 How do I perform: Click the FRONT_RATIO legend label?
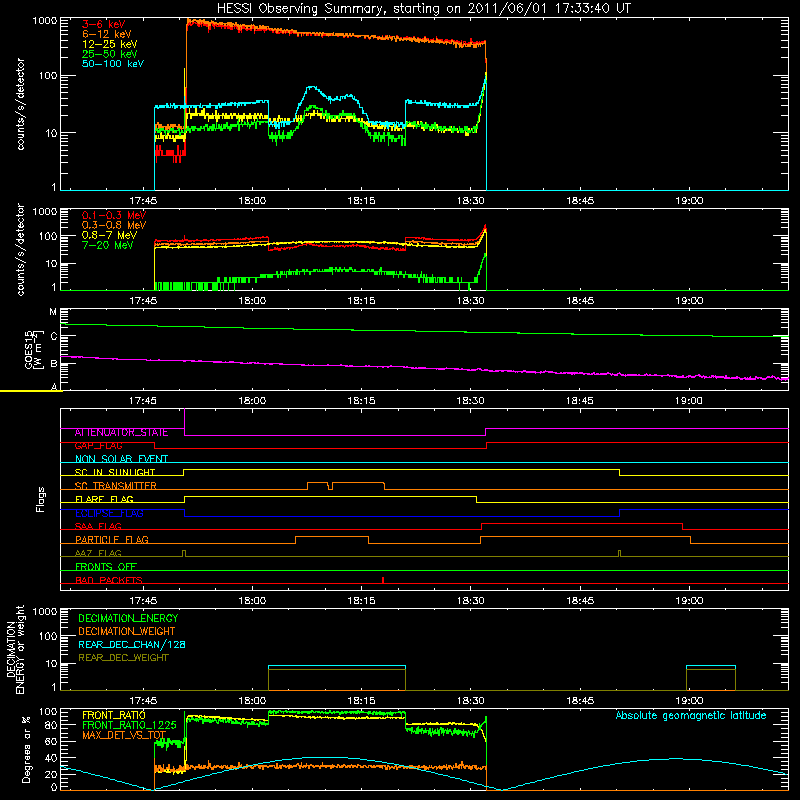[114, 715]
